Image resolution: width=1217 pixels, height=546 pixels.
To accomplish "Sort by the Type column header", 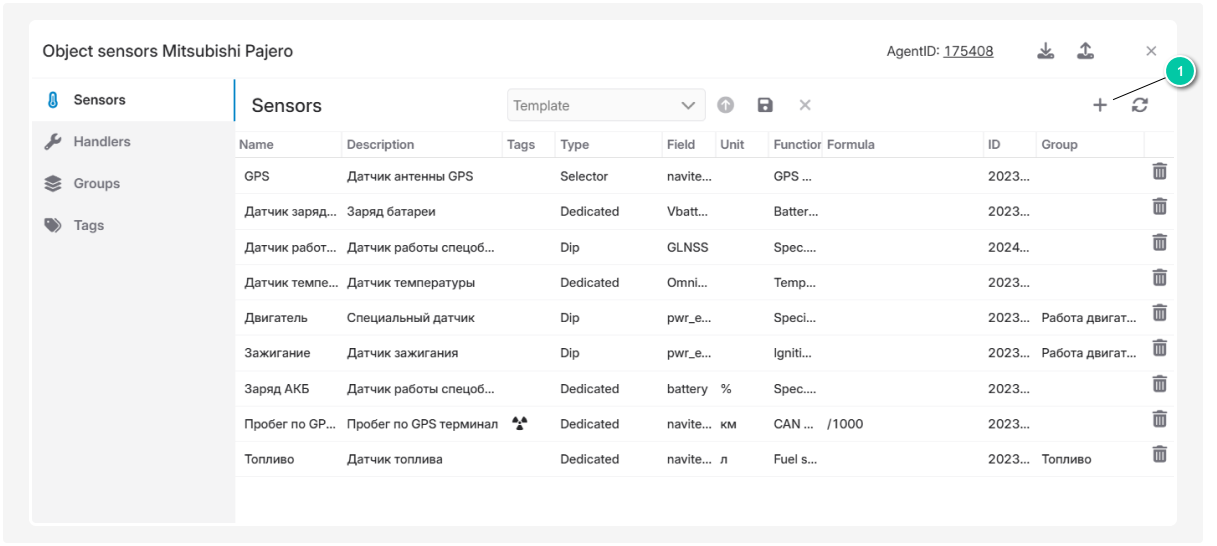I will click(x=575, y=145).
